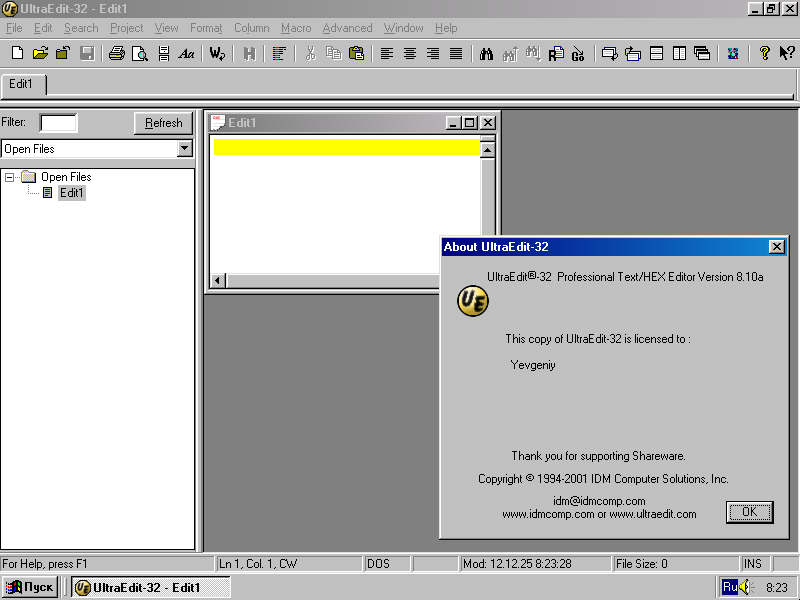800x600 pixels.
Task: Click the Justify alignment icon
Action: tap(456, 53)
